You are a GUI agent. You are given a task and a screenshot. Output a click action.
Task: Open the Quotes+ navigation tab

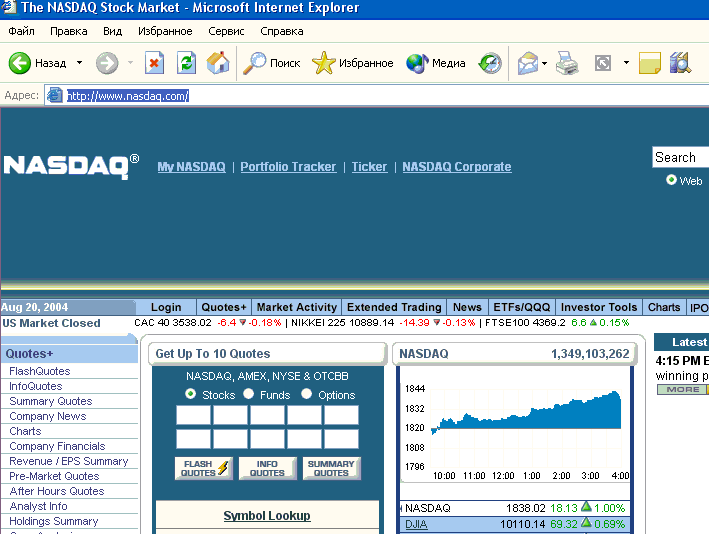pyautogui.click(x=224, y=307)
